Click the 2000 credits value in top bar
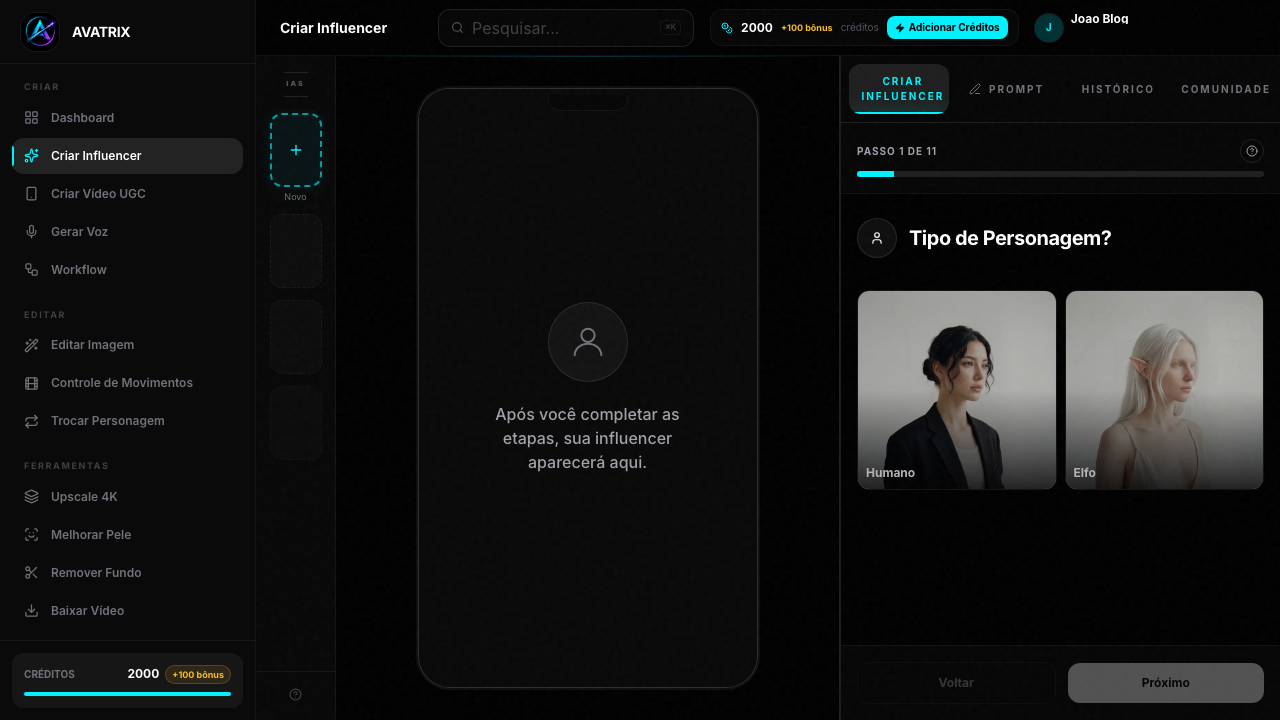This screenshot has width=1280, height=720. tap(757, 28)
